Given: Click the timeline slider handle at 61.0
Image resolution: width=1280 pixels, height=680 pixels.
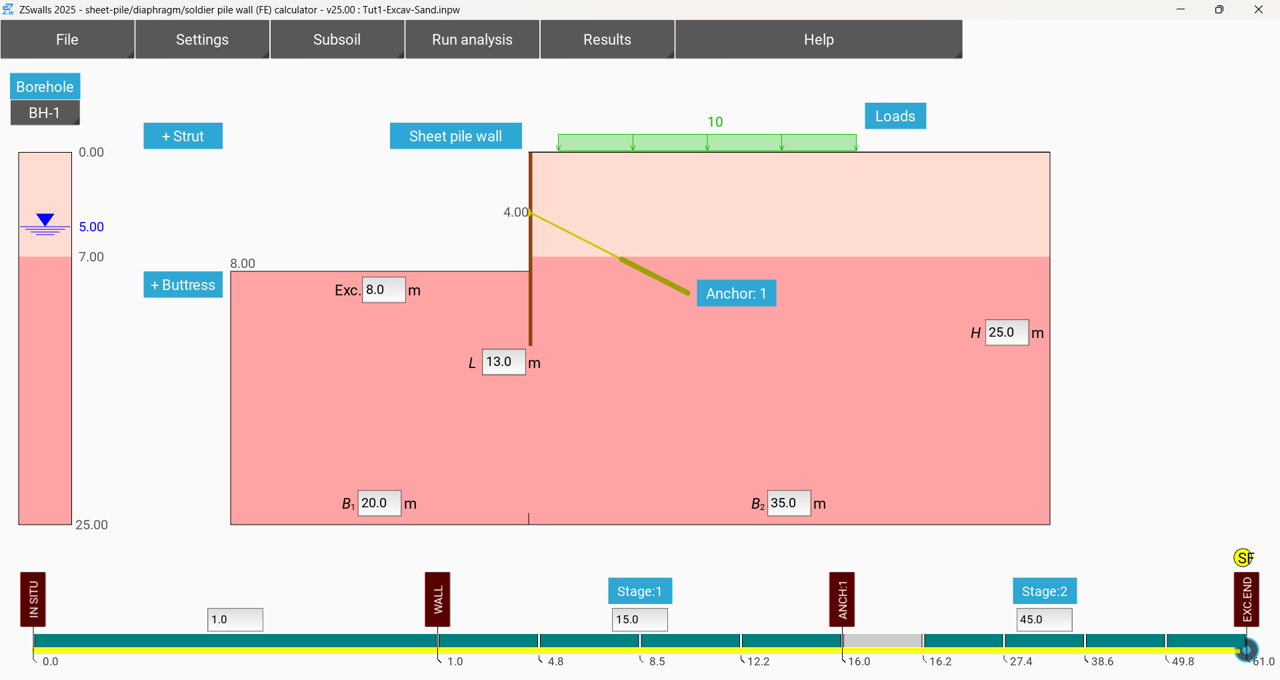Looking at the screenshot, I should pos(1246,650).
